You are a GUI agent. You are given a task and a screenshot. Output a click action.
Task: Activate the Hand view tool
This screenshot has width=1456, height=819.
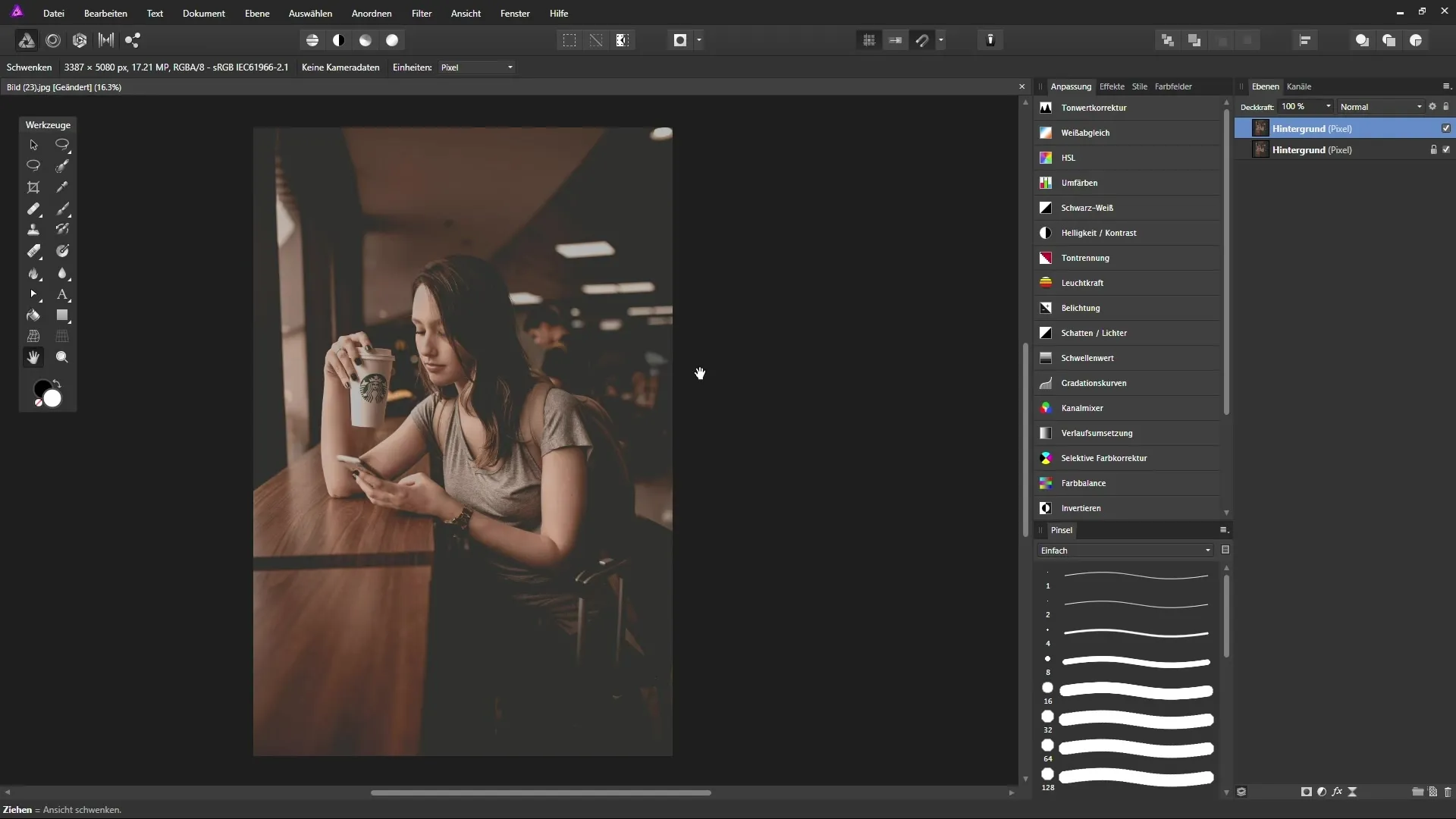pos(33,357)
